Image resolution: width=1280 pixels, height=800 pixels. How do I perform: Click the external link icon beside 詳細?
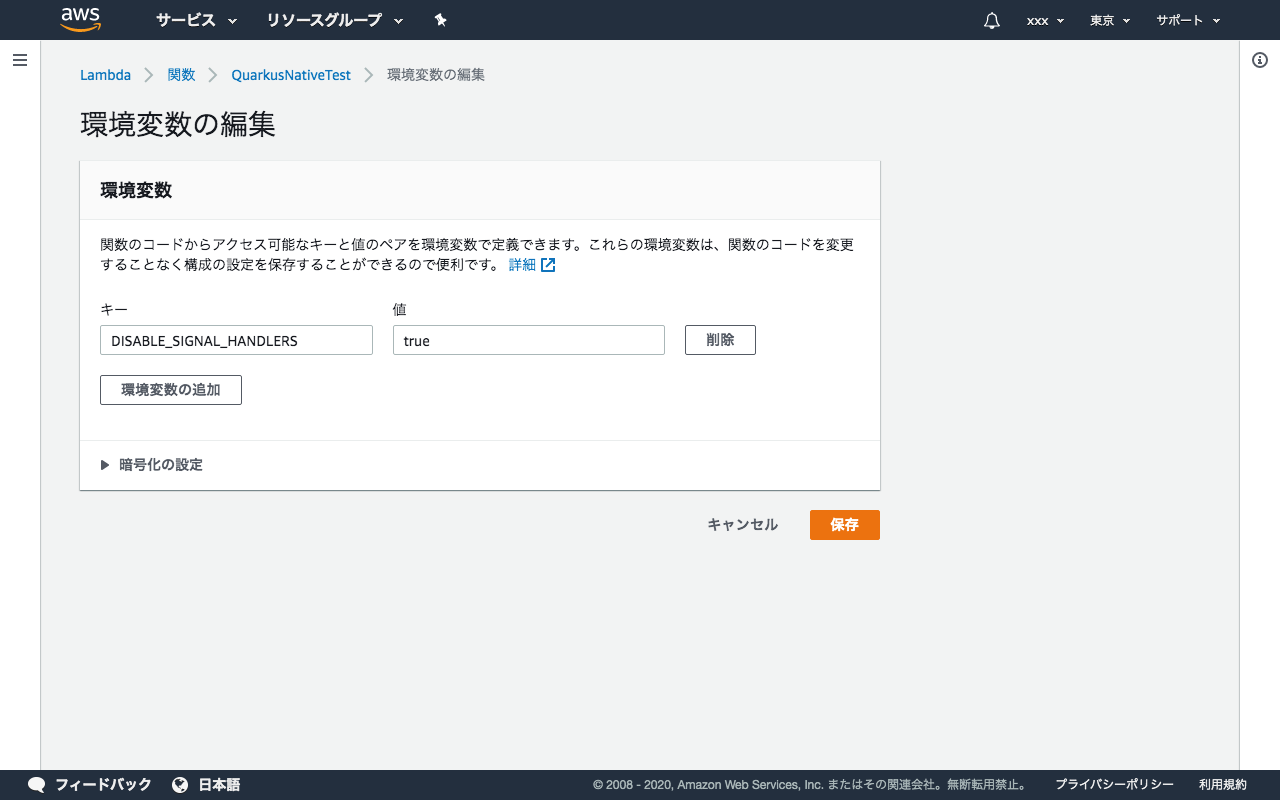548,264
